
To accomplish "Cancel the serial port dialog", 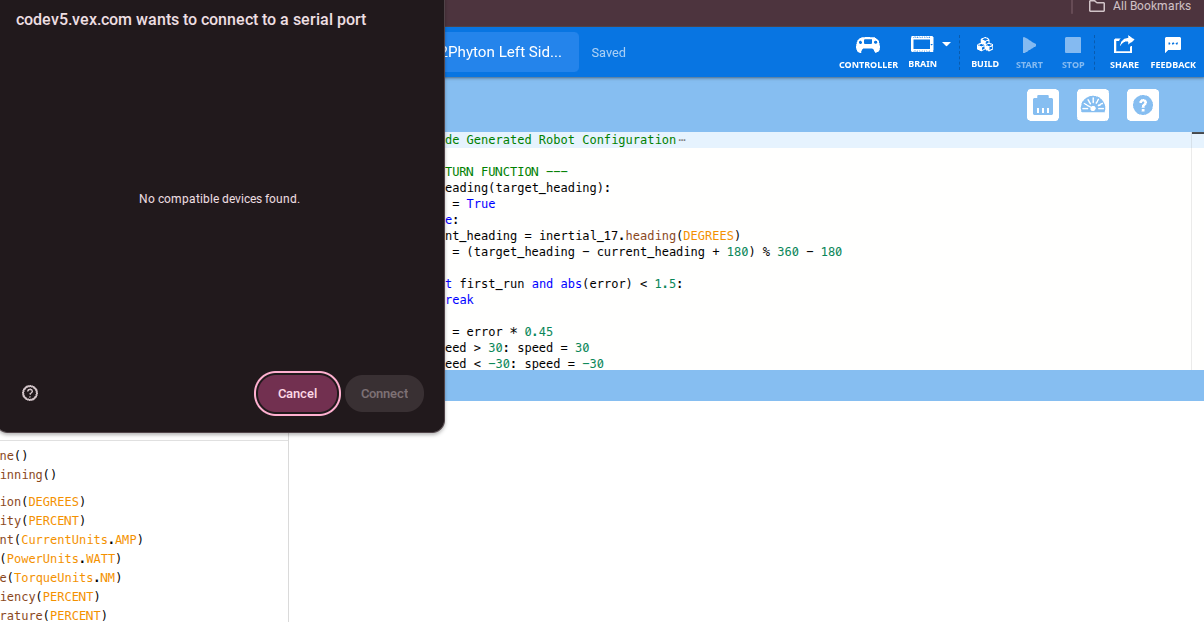I will 298,393.
